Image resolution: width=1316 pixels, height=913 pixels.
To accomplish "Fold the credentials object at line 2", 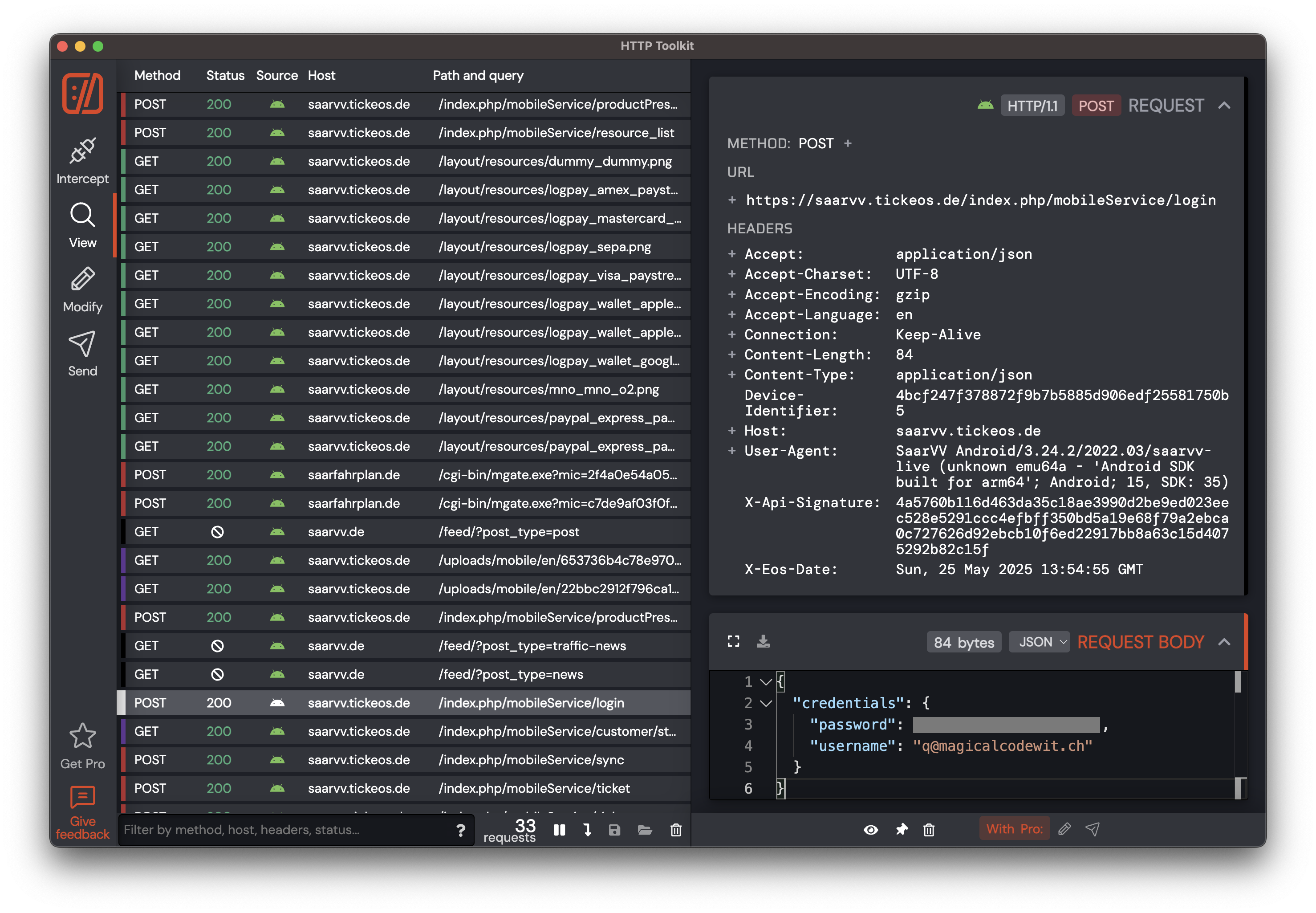I will pos(766,703).
